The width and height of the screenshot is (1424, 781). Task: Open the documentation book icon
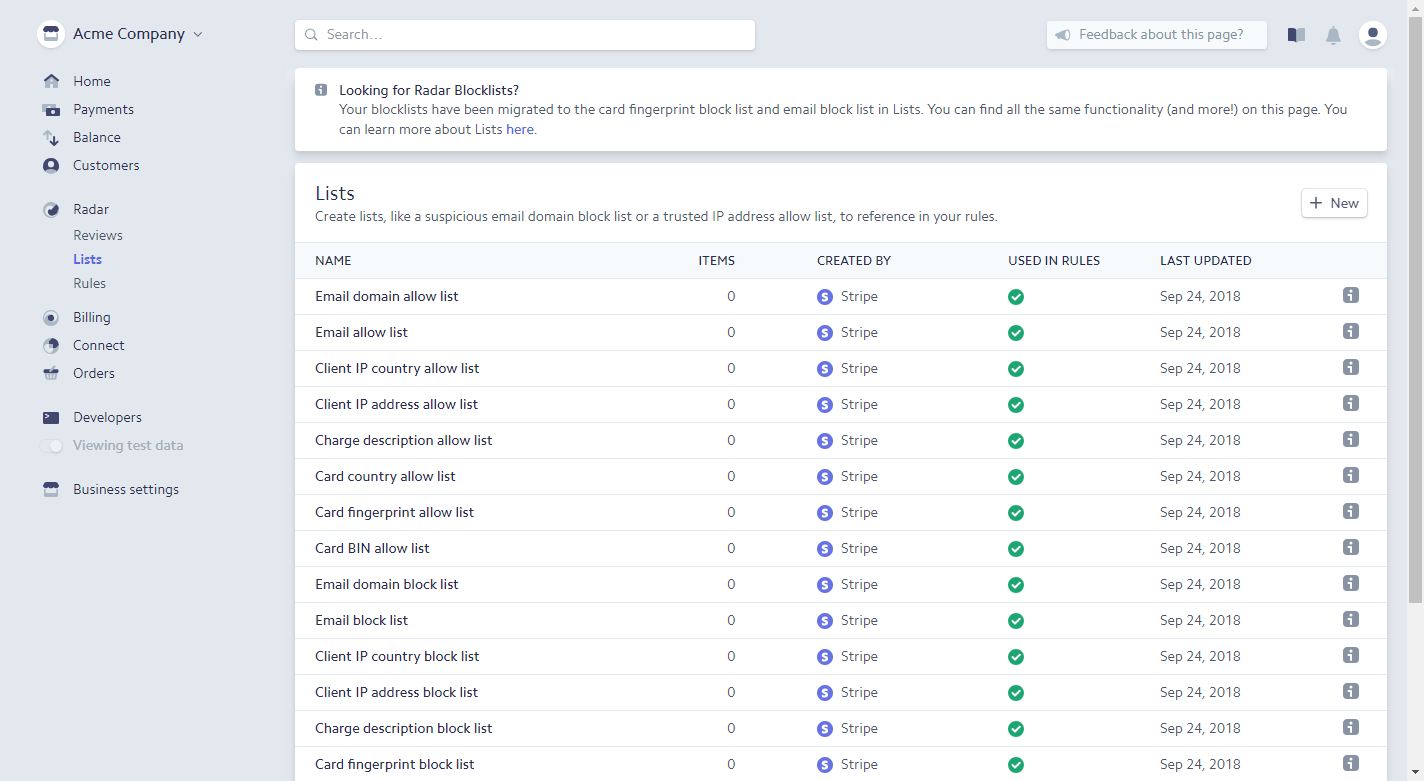pos(1296,35)
